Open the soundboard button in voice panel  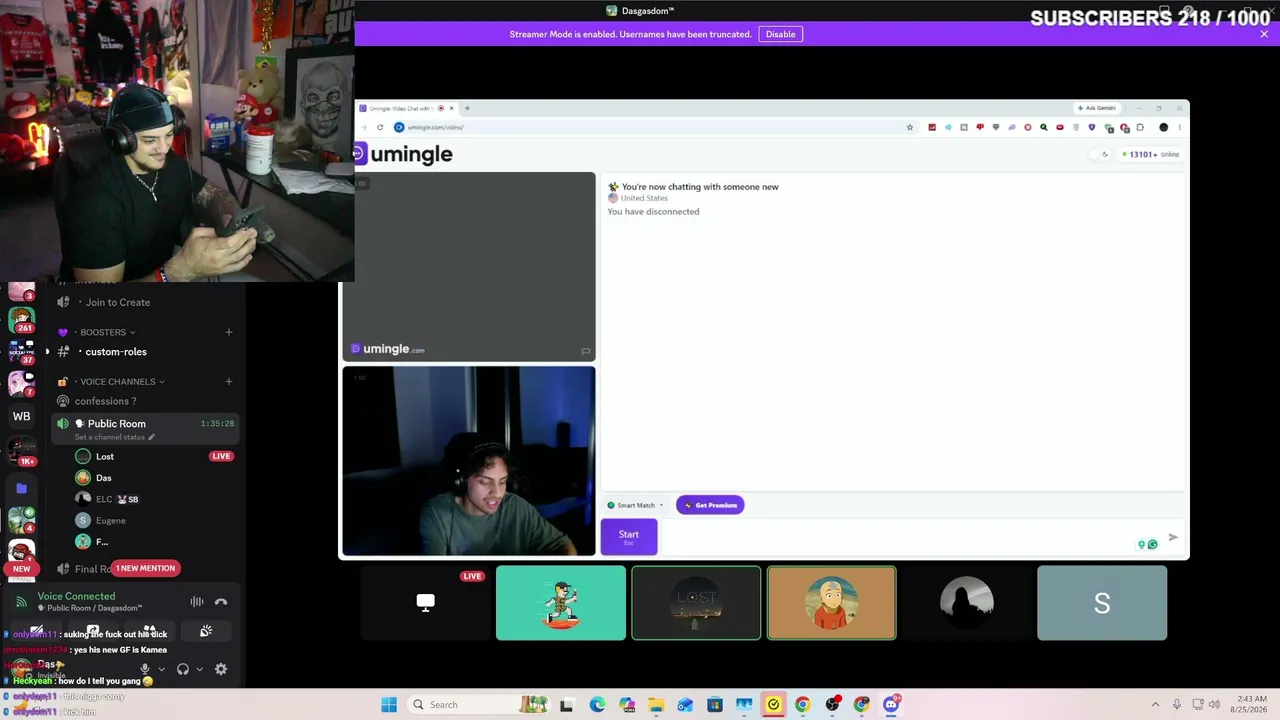pos(206,631)
